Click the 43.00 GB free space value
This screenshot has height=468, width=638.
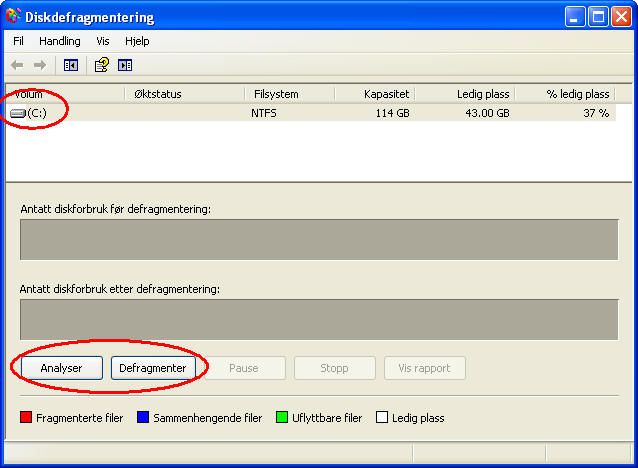point(487,113)
